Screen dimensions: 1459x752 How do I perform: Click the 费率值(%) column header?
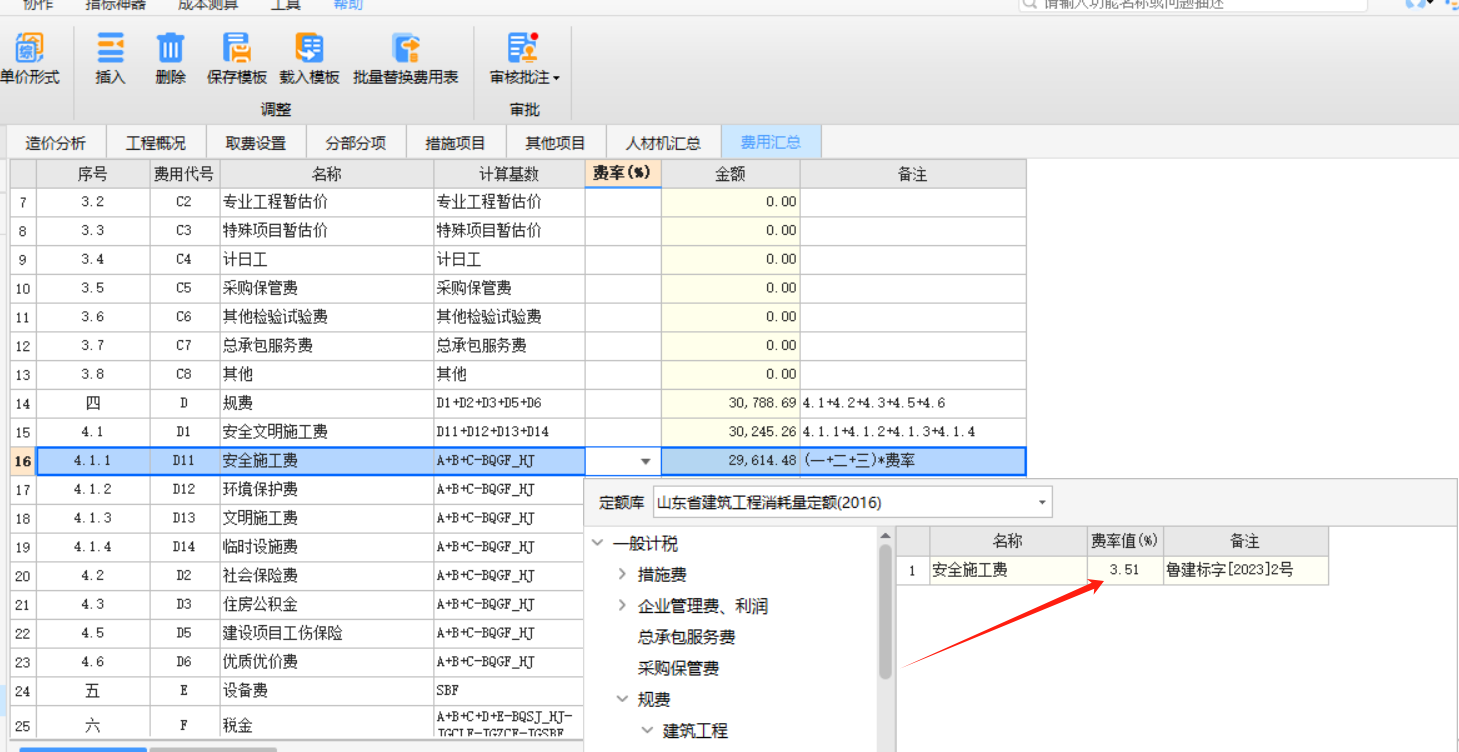coord(1125,541)
